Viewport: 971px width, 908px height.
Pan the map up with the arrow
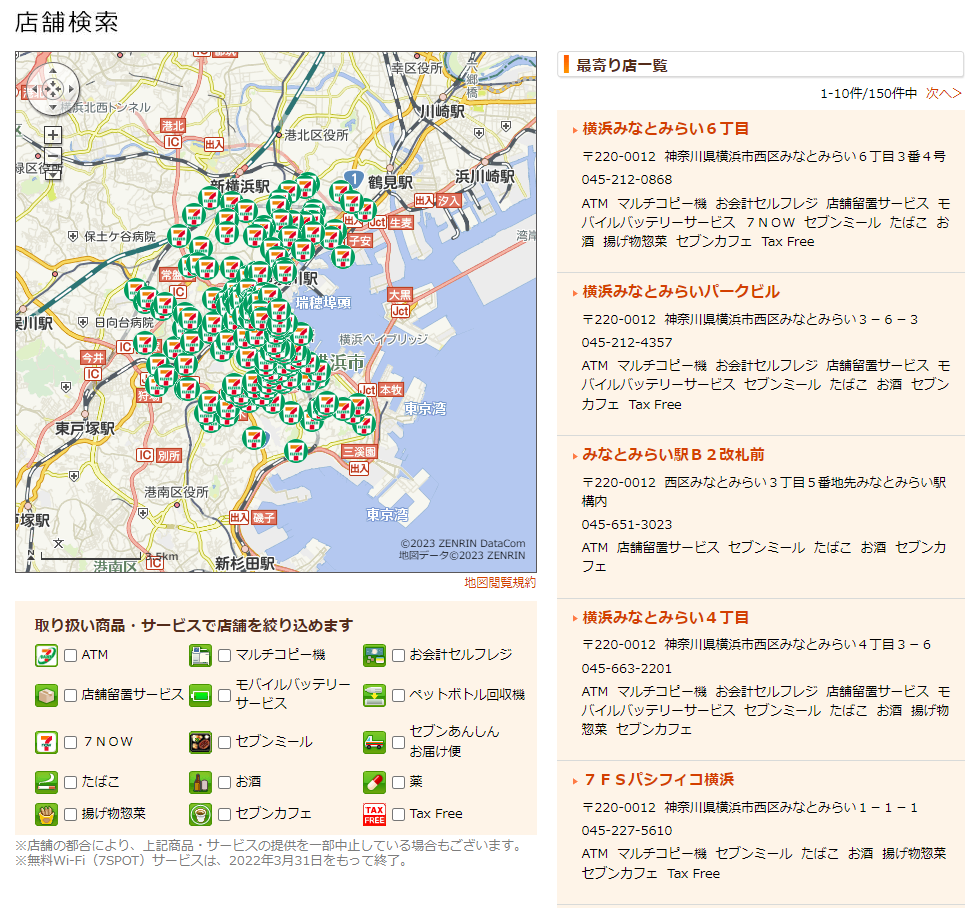[53, 72]
